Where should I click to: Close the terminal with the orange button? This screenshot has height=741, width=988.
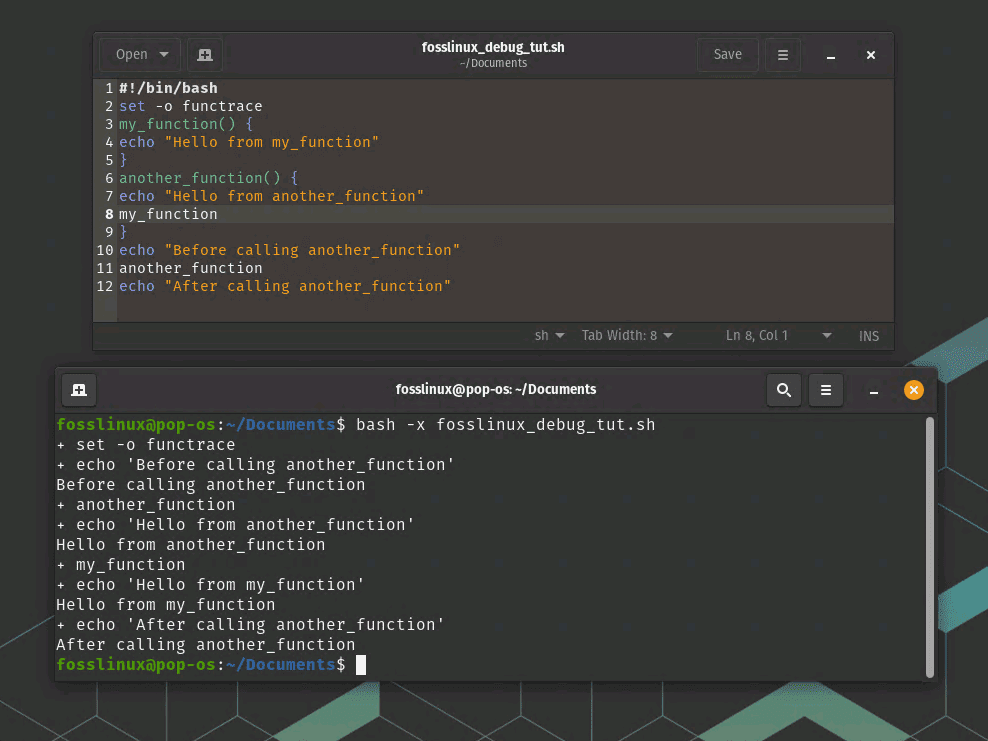[913, 390]
